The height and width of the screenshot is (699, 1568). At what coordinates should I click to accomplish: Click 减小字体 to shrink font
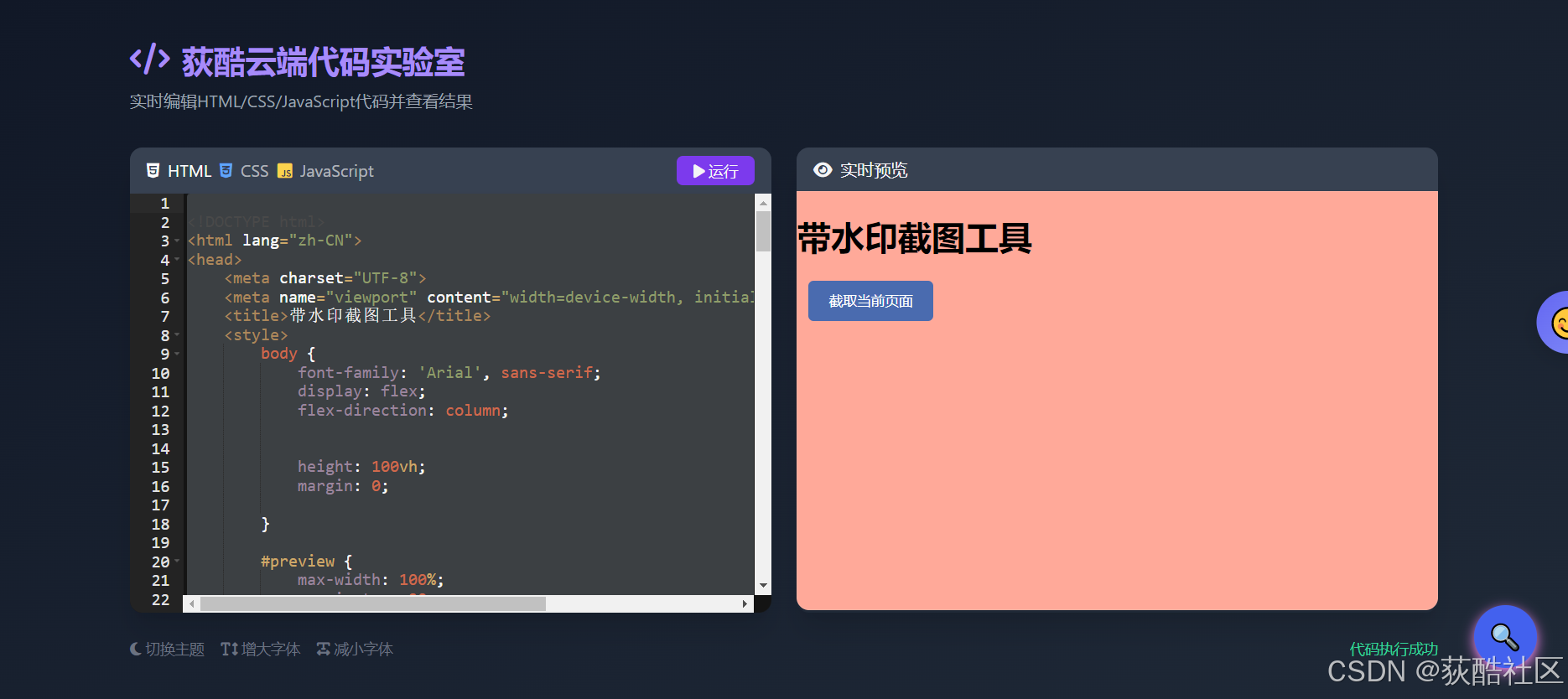355,649
